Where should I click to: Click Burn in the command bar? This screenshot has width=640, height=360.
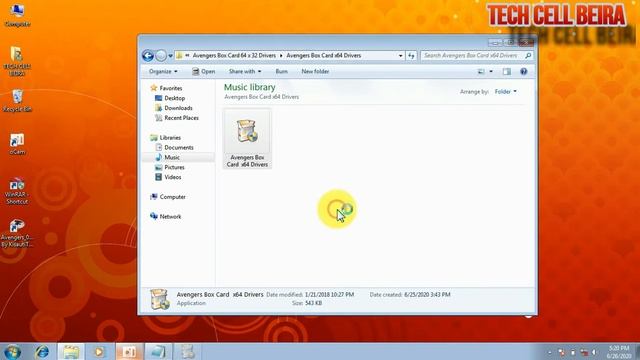click(x=281, y=71)
